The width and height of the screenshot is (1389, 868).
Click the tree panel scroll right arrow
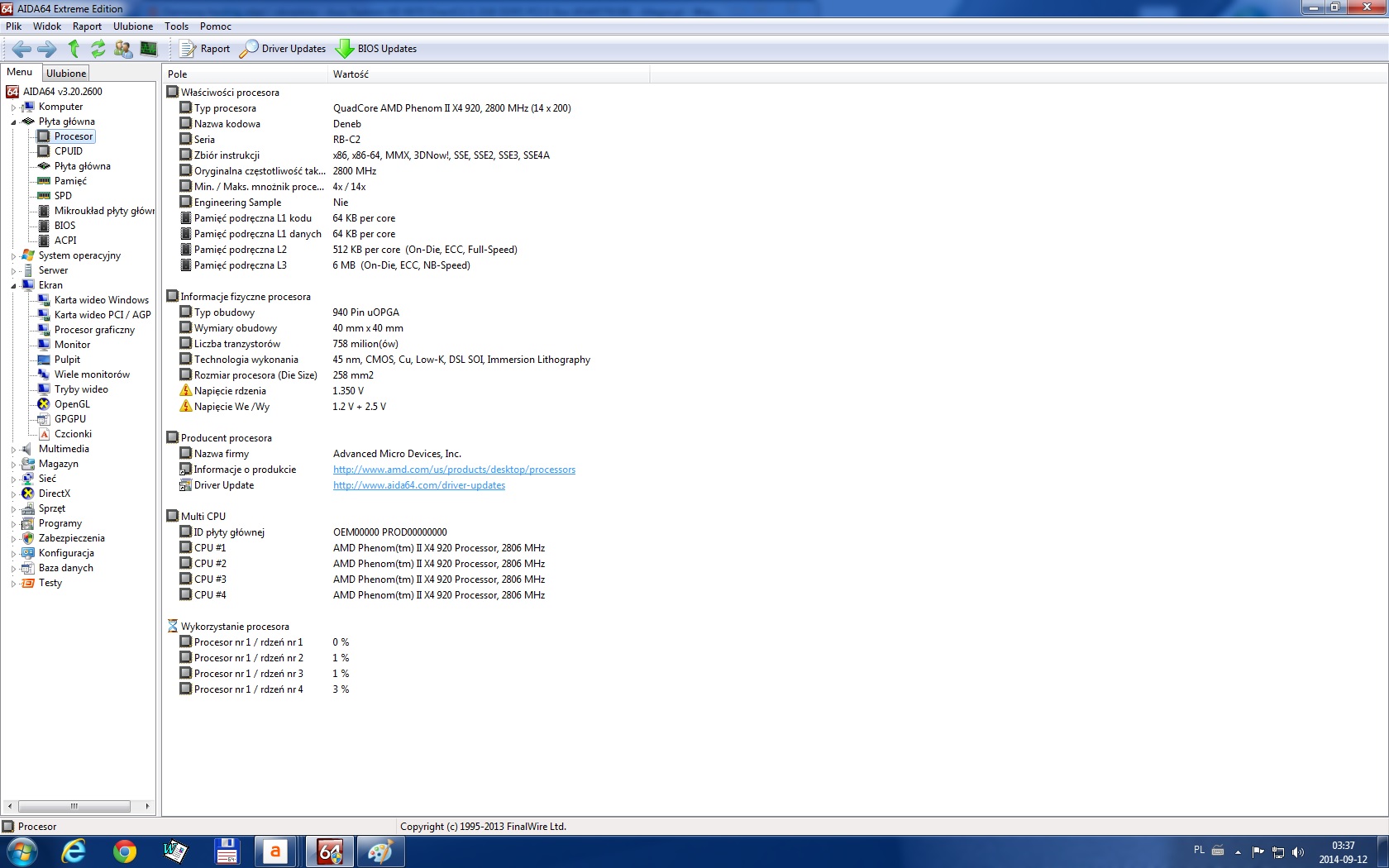(147, 806)
